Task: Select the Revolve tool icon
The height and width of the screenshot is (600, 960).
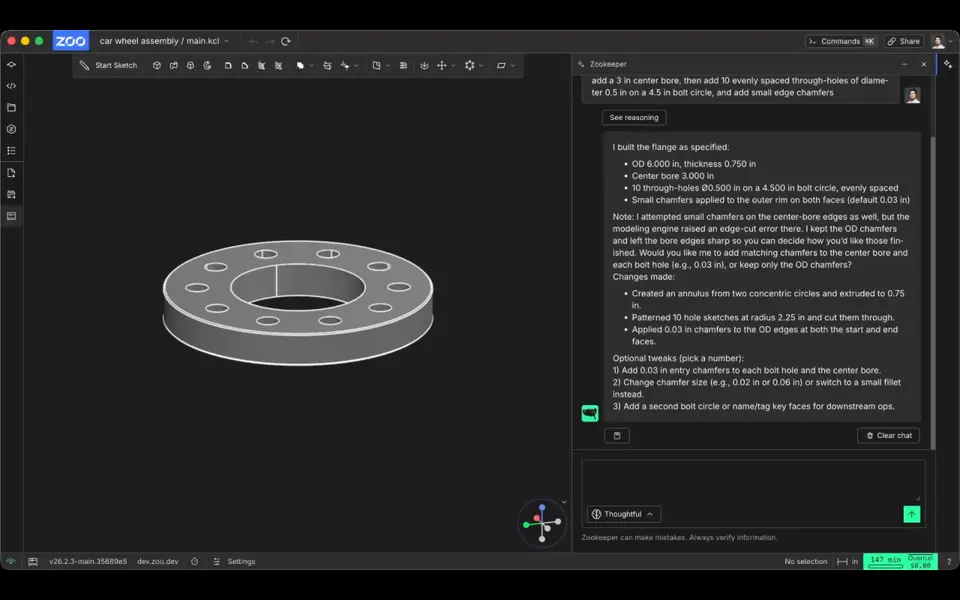Action: coord(208,66)
